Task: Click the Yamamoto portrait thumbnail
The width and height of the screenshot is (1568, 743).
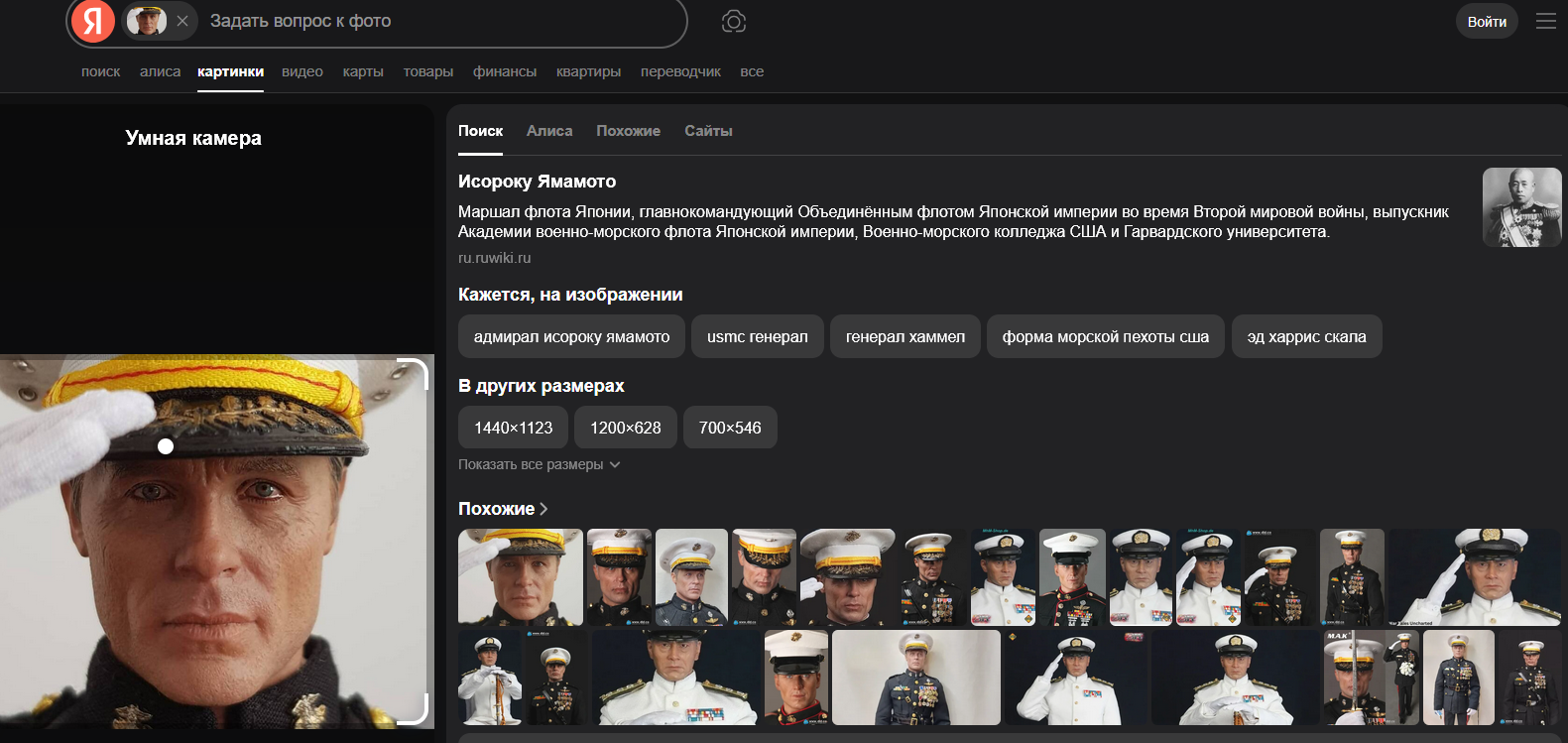Action: pos(1522,207)
